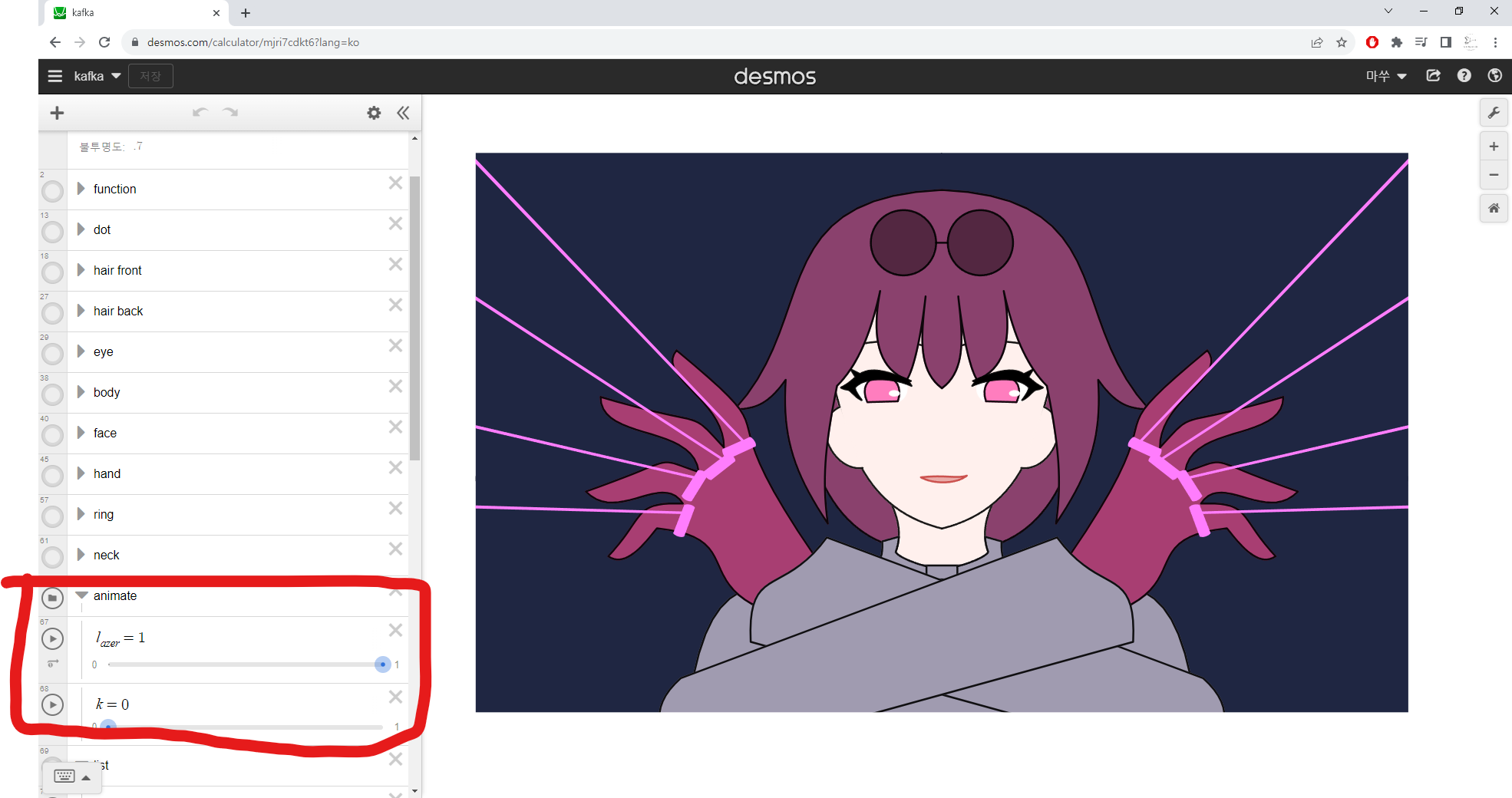This screenshot has width=1512, height=798.
Task: Zoom out on the graph
Action: [1494, 175]
